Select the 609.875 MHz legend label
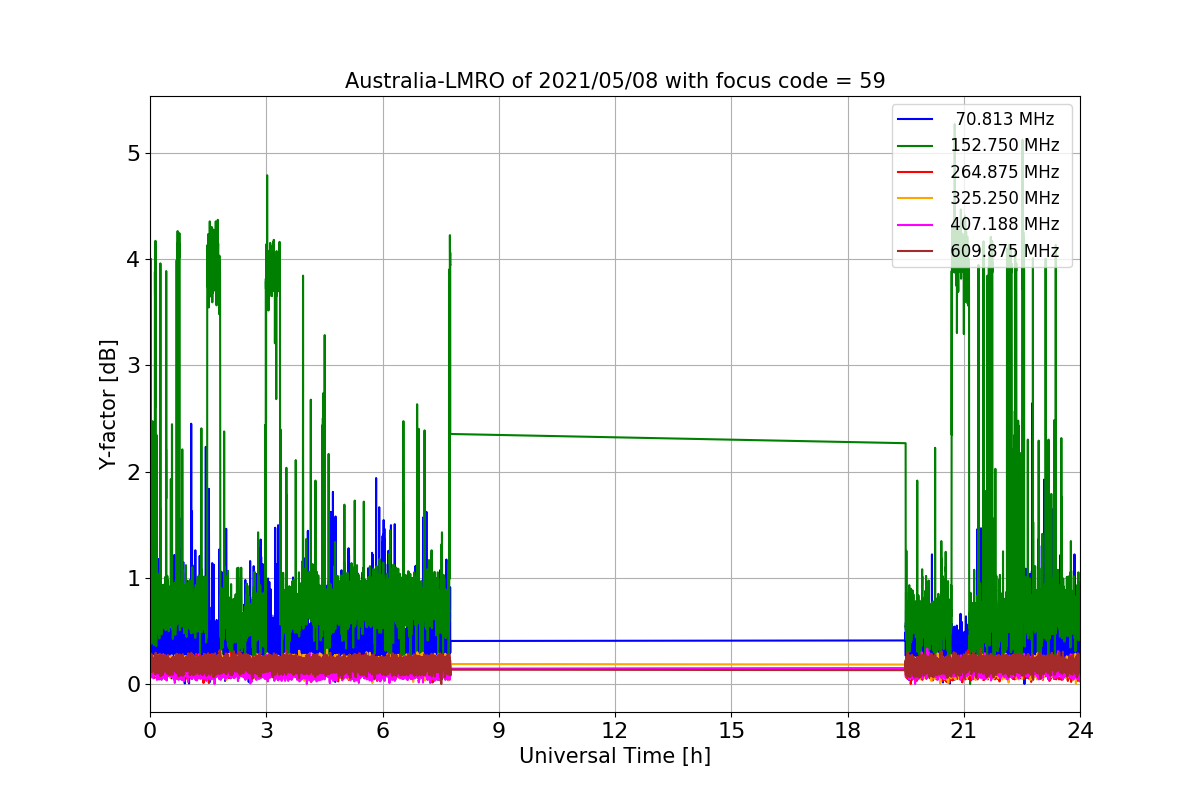 coord(1005,250)
